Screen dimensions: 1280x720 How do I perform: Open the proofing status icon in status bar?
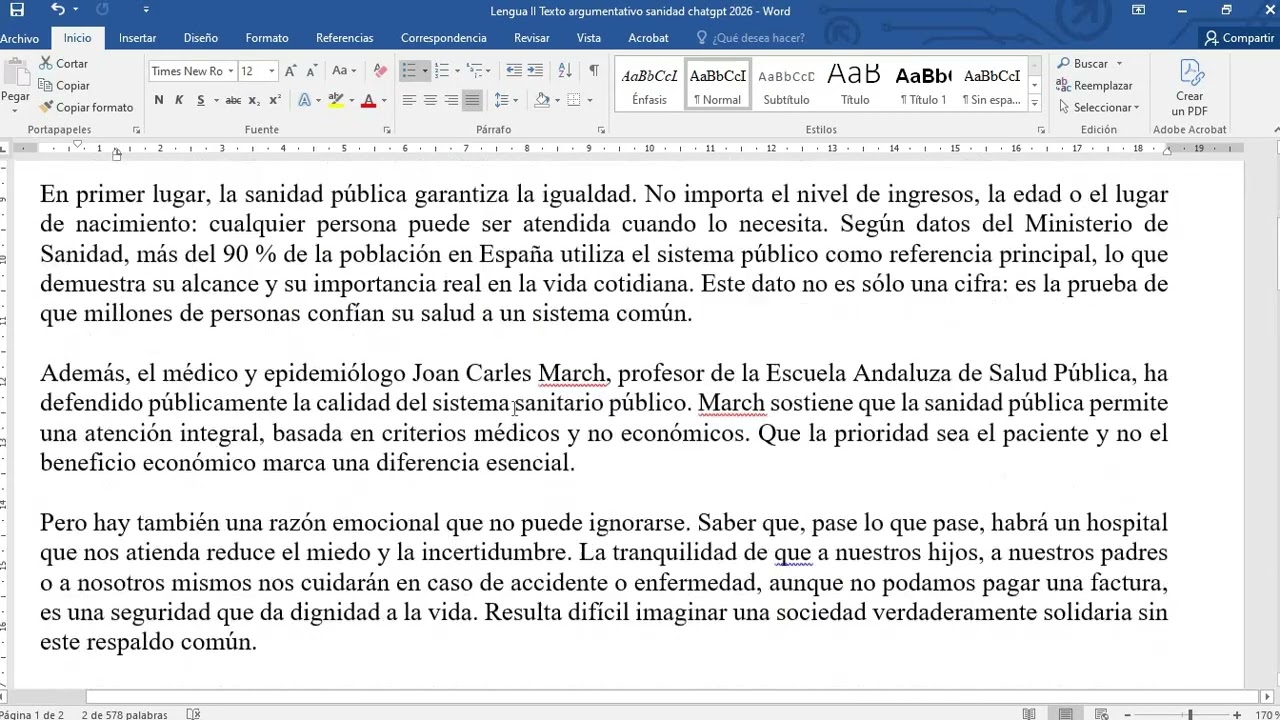[194, 714]
